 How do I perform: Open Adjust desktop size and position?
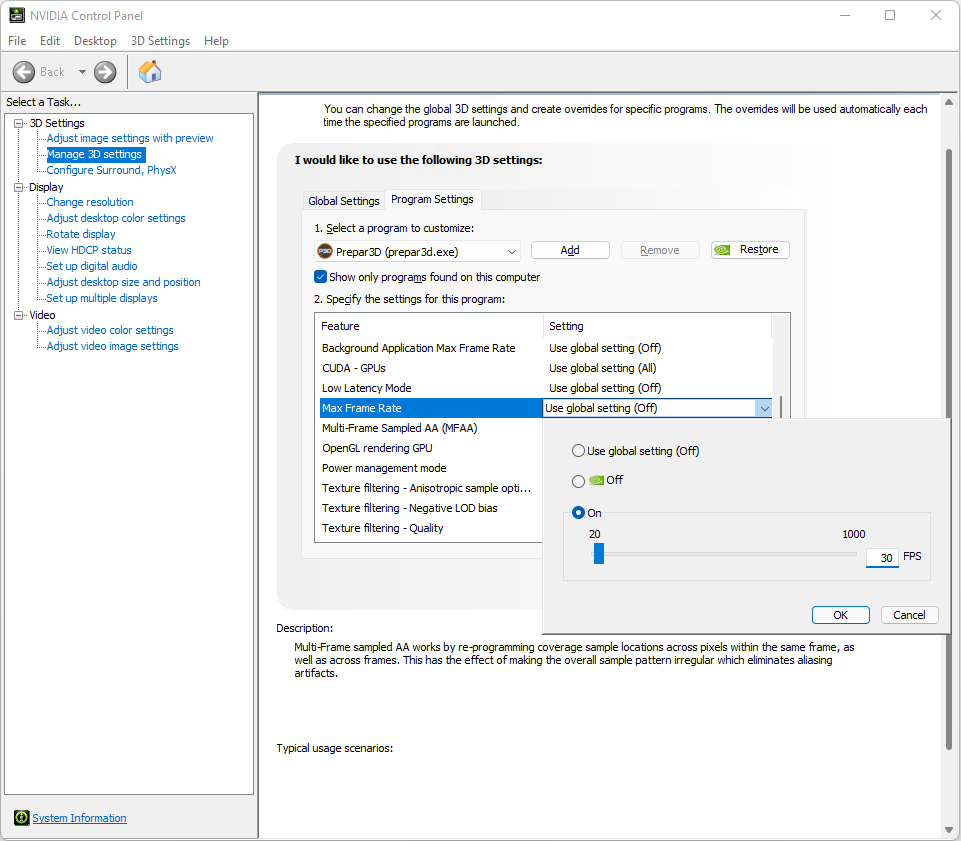123,281
